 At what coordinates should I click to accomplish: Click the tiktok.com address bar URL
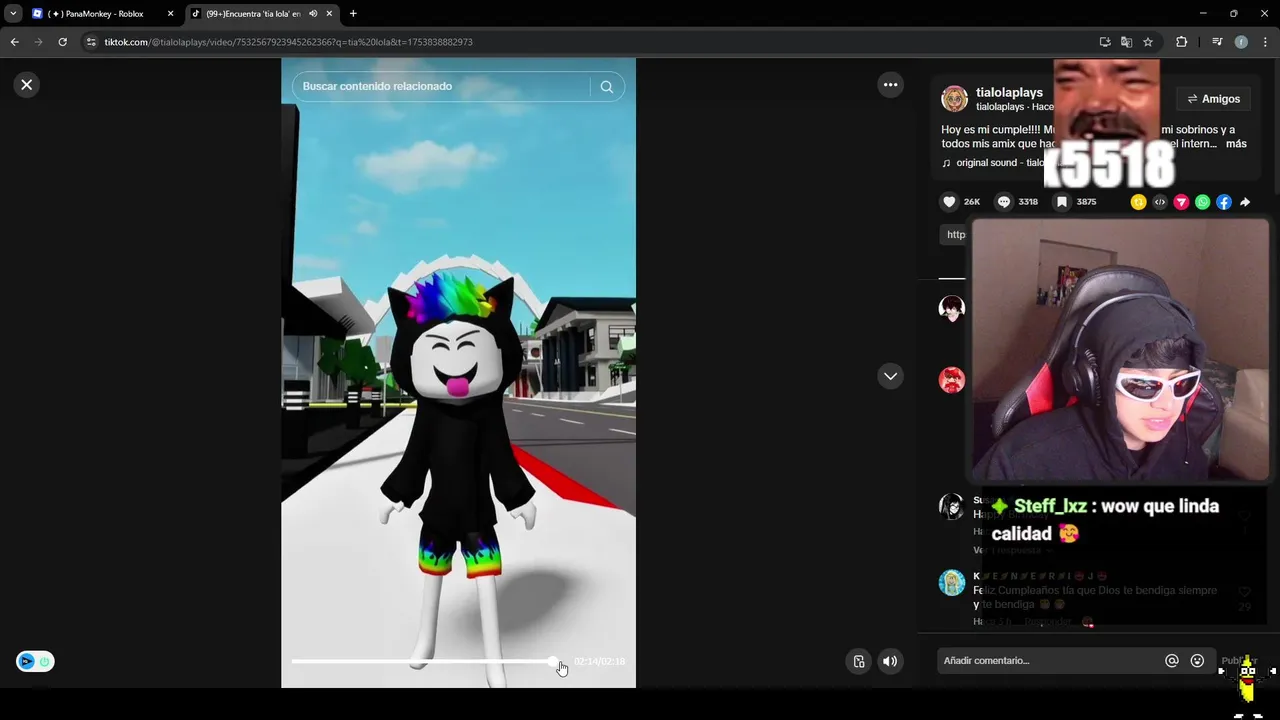coord(289,42)
